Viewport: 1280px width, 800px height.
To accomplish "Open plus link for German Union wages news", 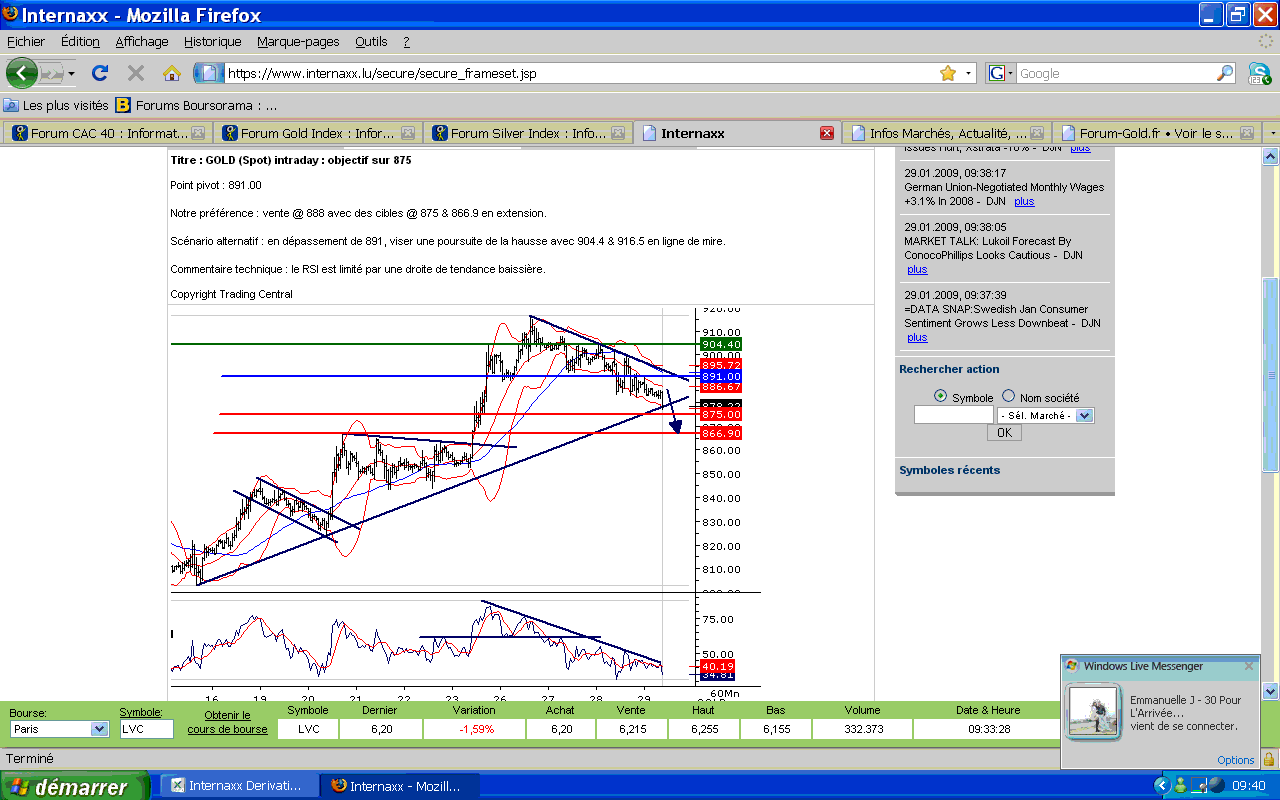I will tap(1024, 201).
